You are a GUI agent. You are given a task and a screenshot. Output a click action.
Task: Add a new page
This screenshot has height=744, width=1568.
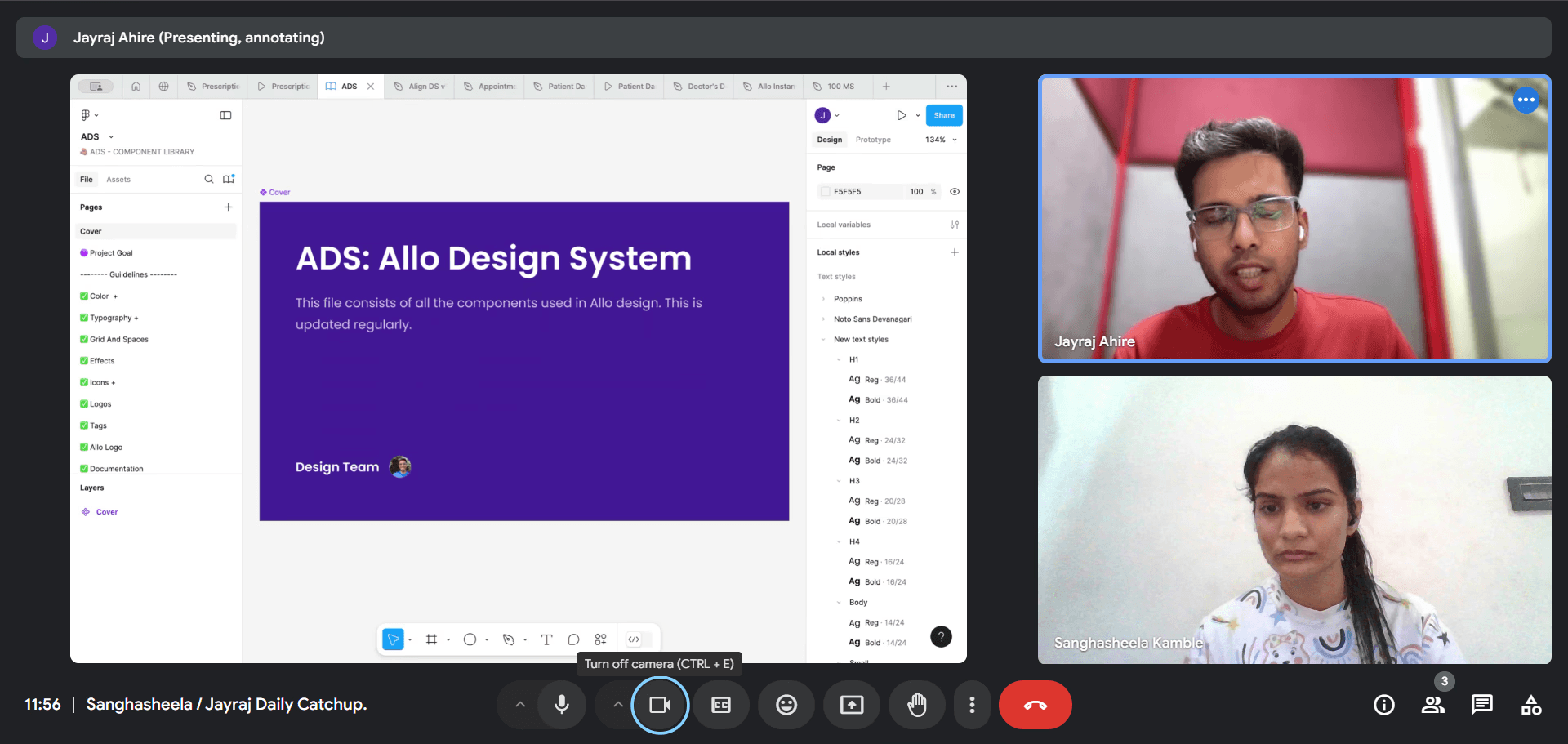pos(229,207)
